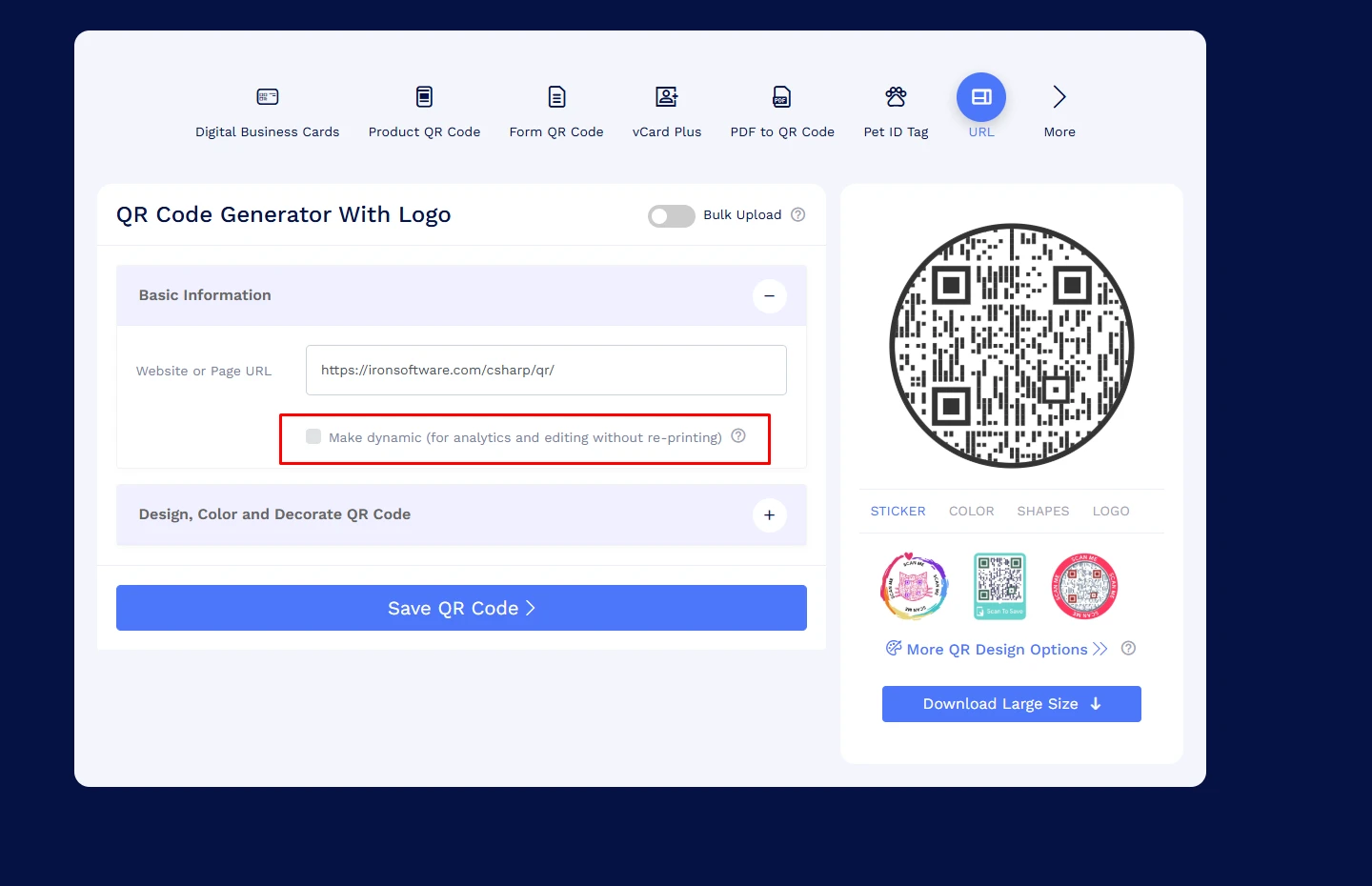Check the Make dynamic checkbox
The image size is (1372, 886).
click(313, 437)
